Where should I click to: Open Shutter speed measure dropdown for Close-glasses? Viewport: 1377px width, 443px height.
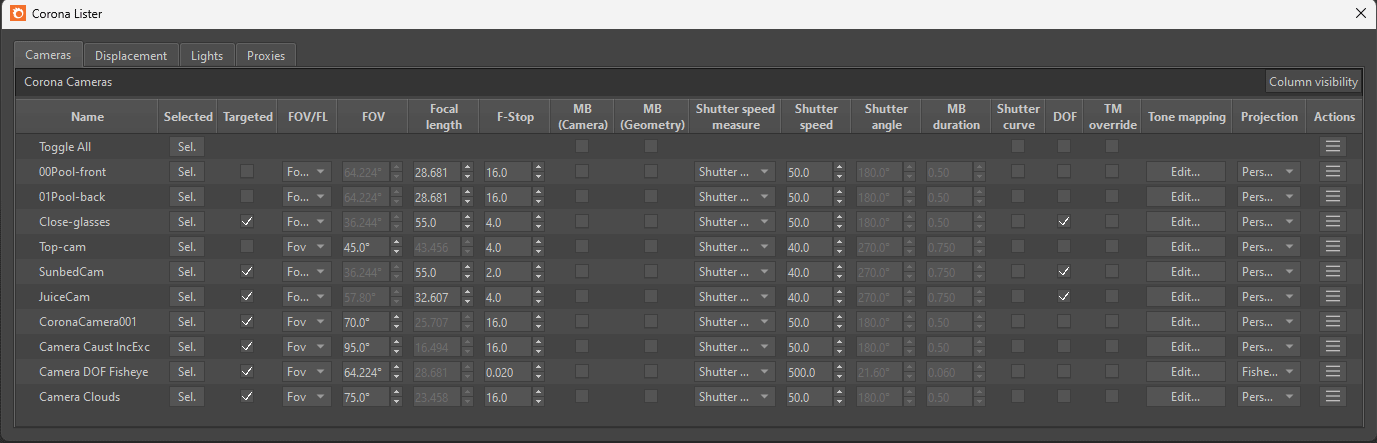pos(735,222)
